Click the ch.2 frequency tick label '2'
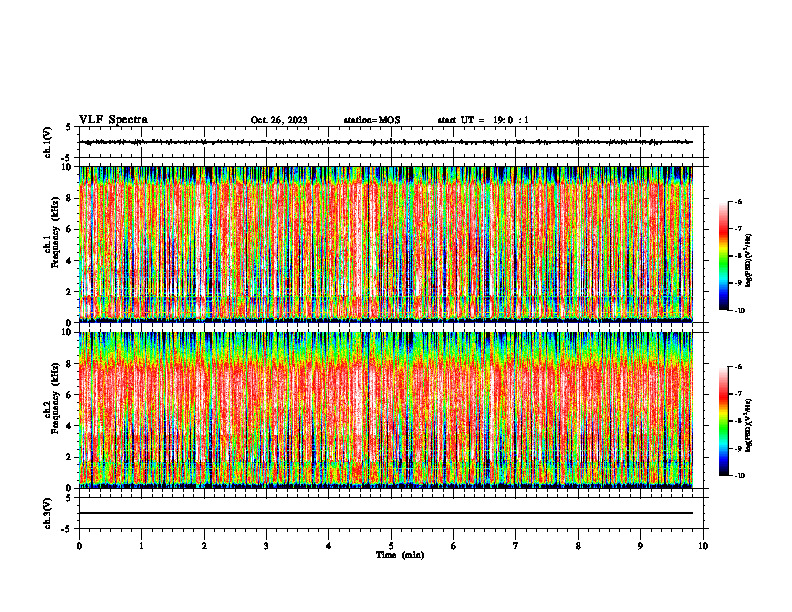The height and width of the screenshot is (612, 792). click(x=70, y=457)
